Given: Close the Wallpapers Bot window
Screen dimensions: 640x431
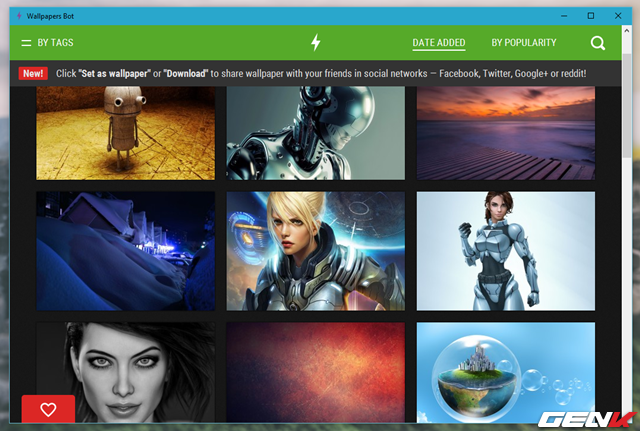Looking at the screenshot, I should [x=618, y=16].
